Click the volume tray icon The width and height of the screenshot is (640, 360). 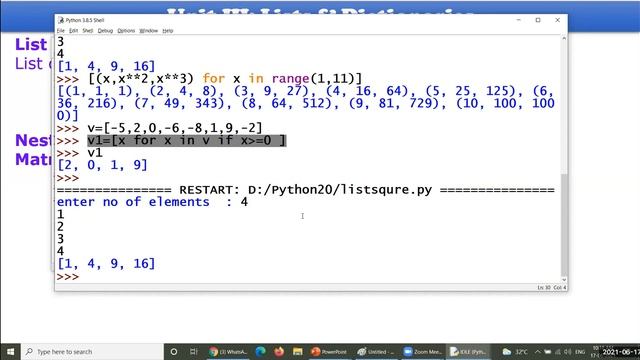click(568, 351)
